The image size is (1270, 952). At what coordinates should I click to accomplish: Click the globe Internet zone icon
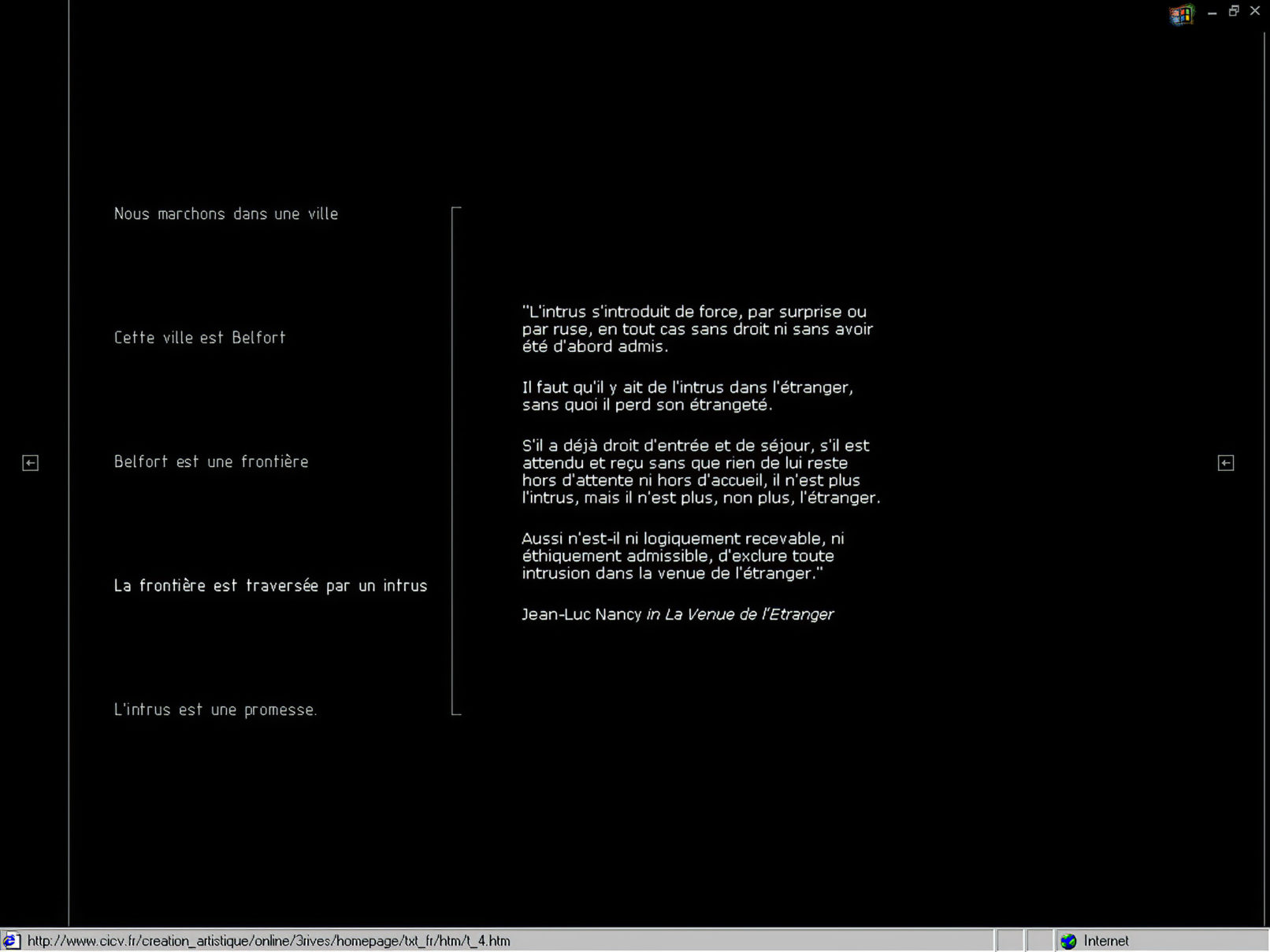coord(1068,941)
